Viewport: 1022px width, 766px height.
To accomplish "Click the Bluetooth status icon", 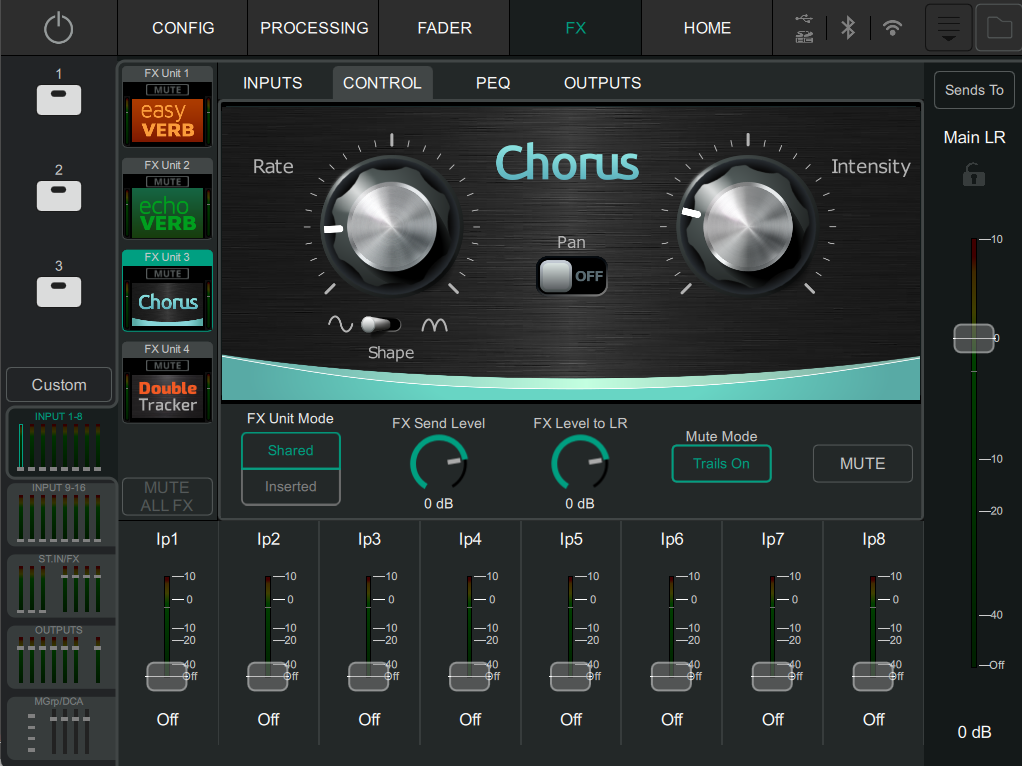I will coord(848,28).
